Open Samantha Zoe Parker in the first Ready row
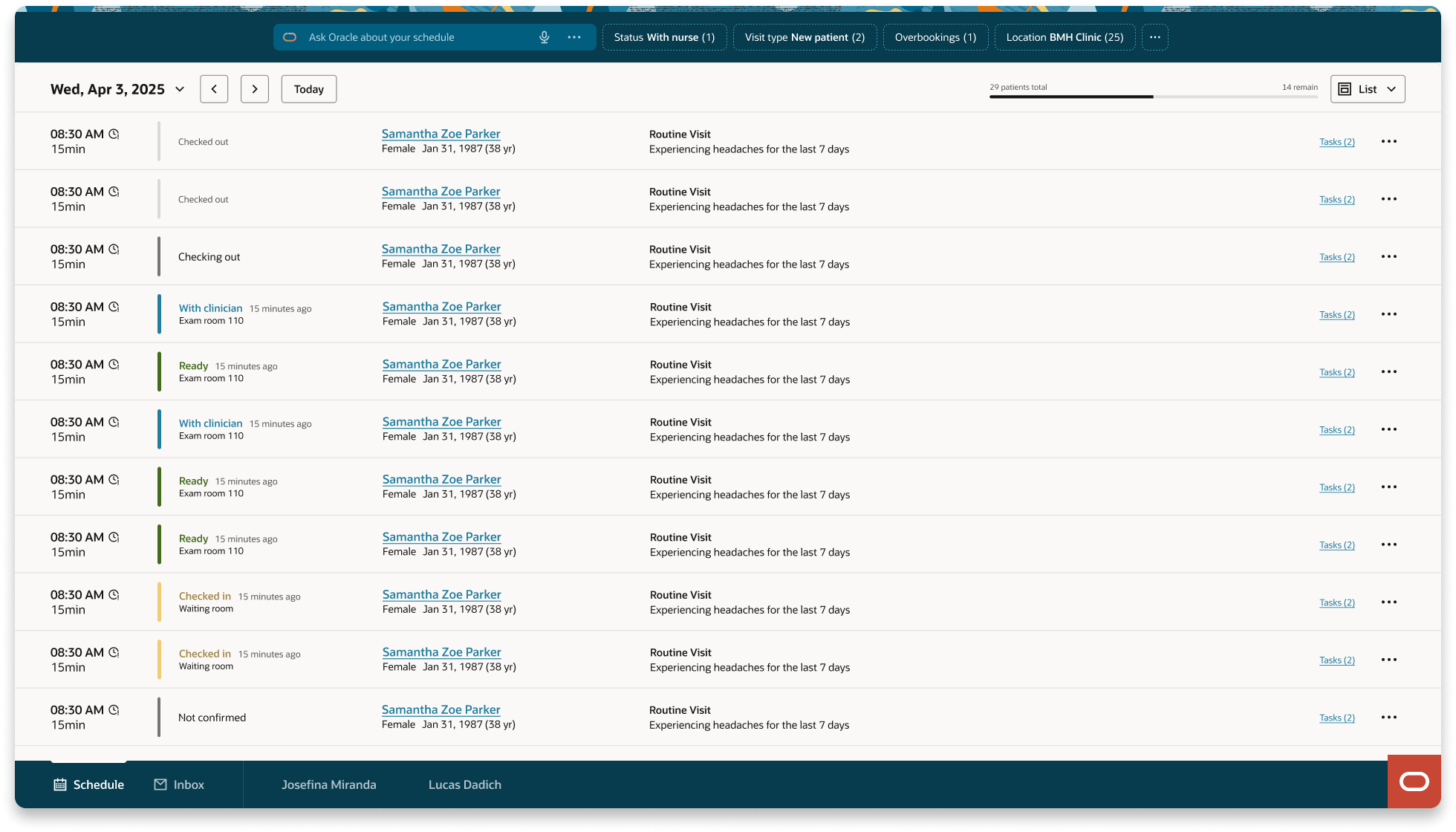Image resolution: width=1456 pixels, height=832 pixels. pyautogui.click(x=442, y=364)
